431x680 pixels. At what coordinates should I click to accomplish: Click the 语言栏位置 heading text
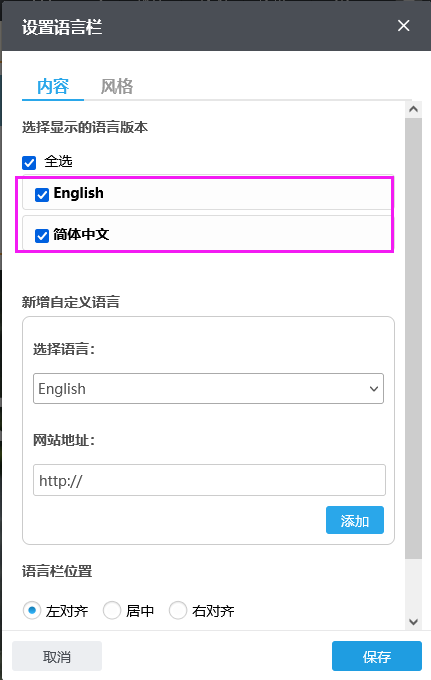(57, 571)
